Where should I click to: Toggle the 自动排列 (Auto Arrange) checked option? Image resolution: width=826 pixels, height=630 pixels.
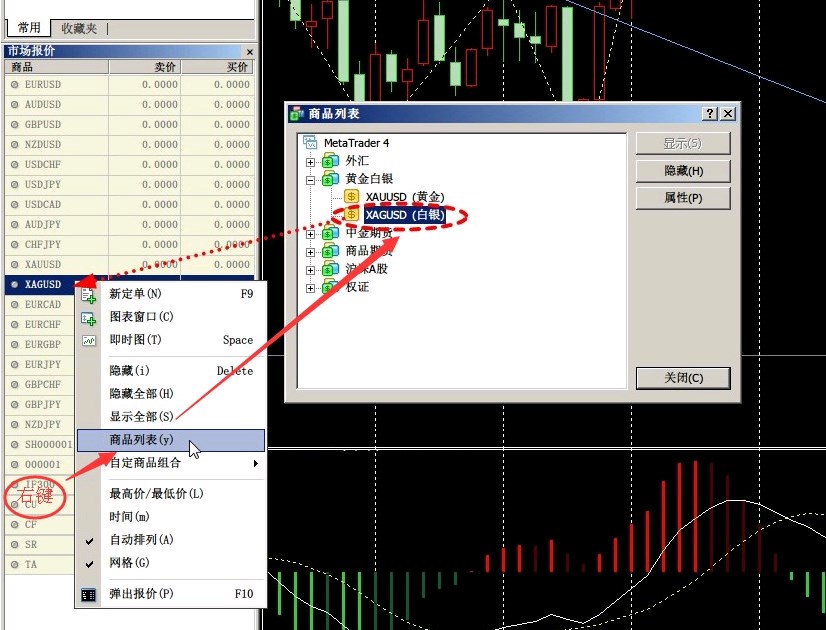point(139,540)
